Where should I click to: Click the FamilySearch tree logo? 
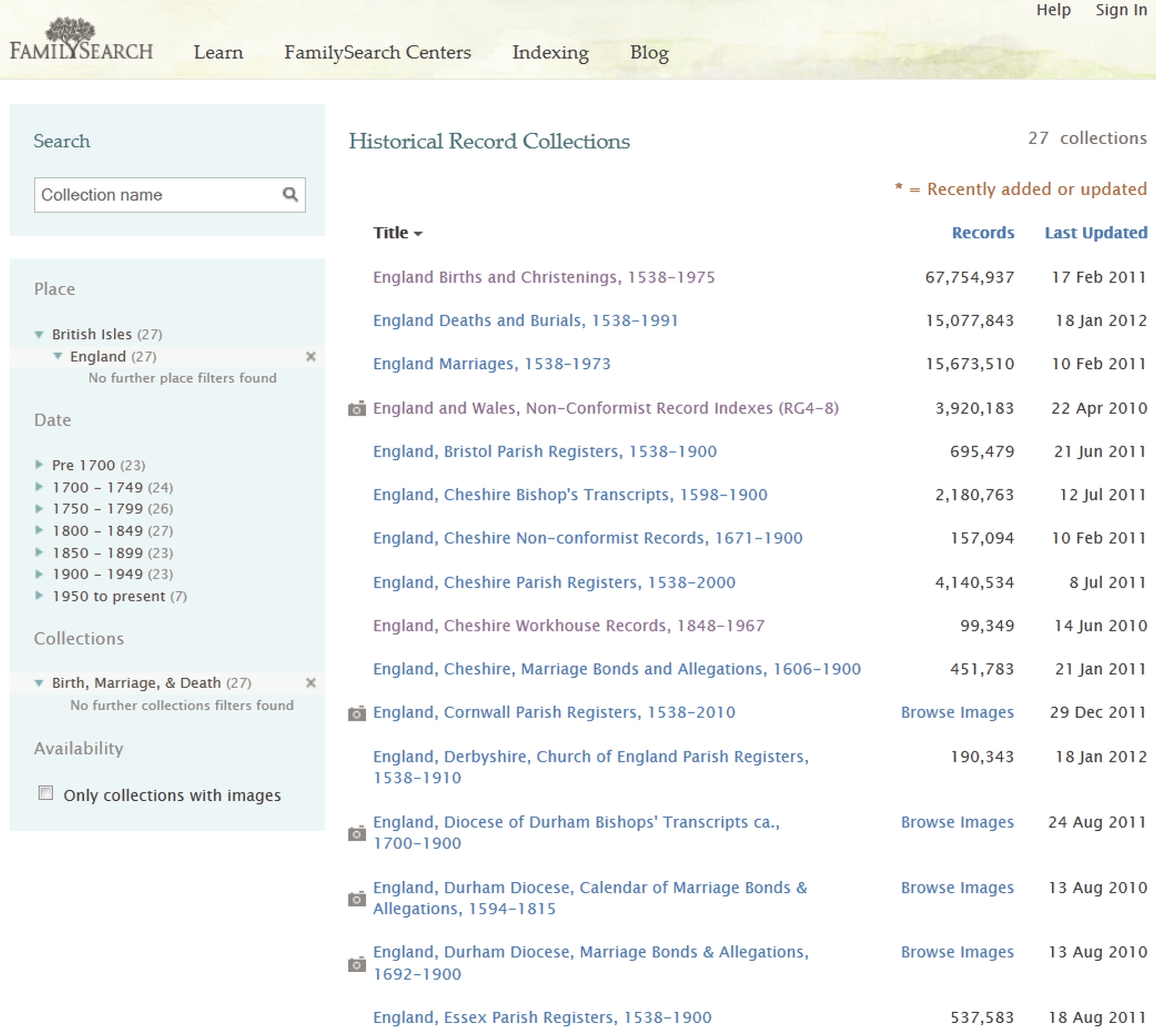pyautogui.click(x=81, y=39)
